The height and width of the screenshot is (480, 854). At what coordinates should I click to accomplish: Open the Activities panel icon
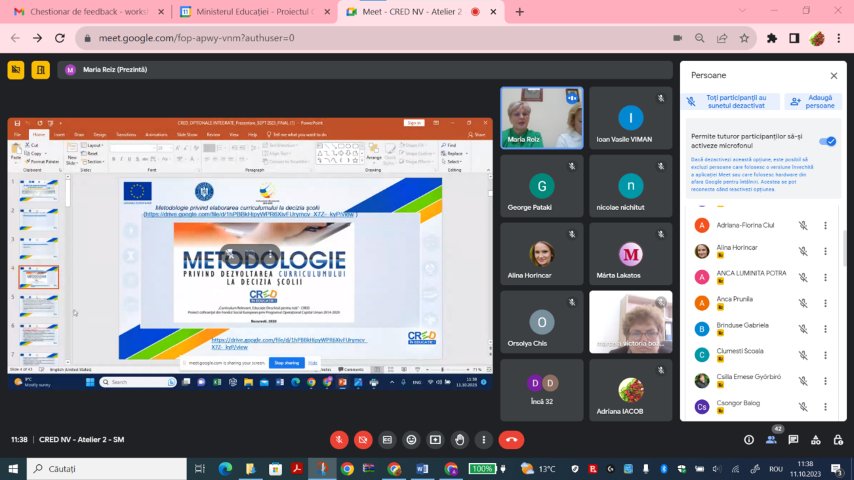[x=817, y=439]
